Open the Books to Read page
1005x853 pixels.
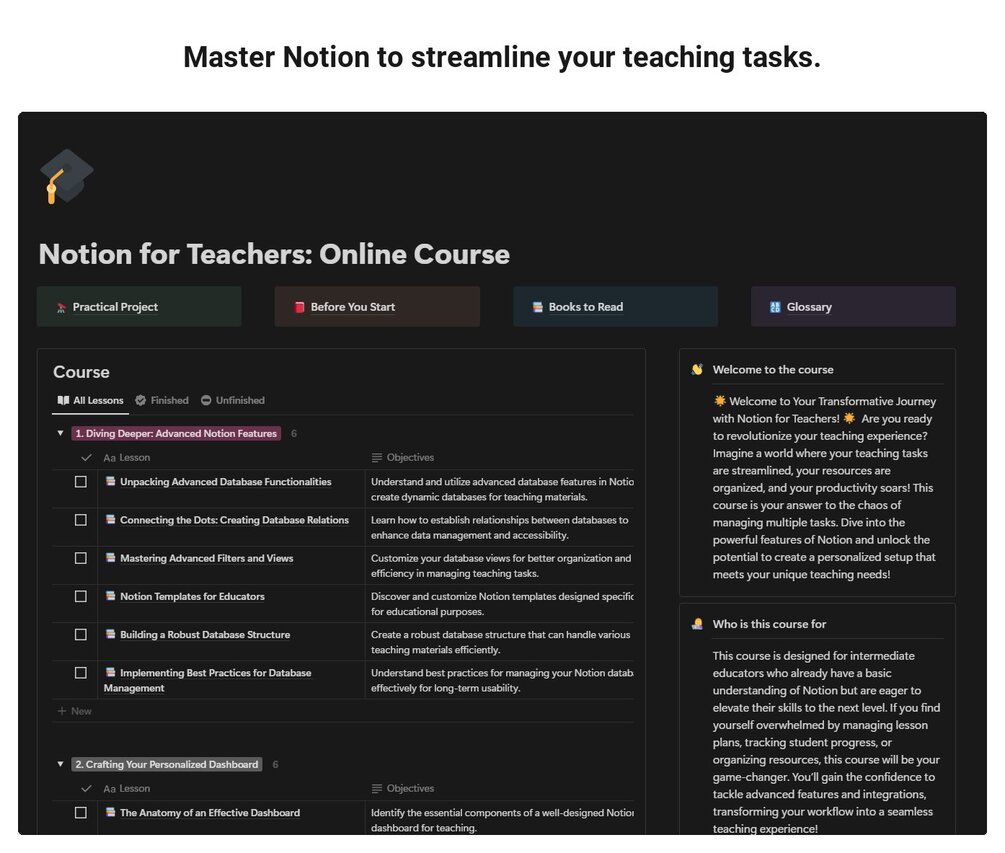click(615, 307)
